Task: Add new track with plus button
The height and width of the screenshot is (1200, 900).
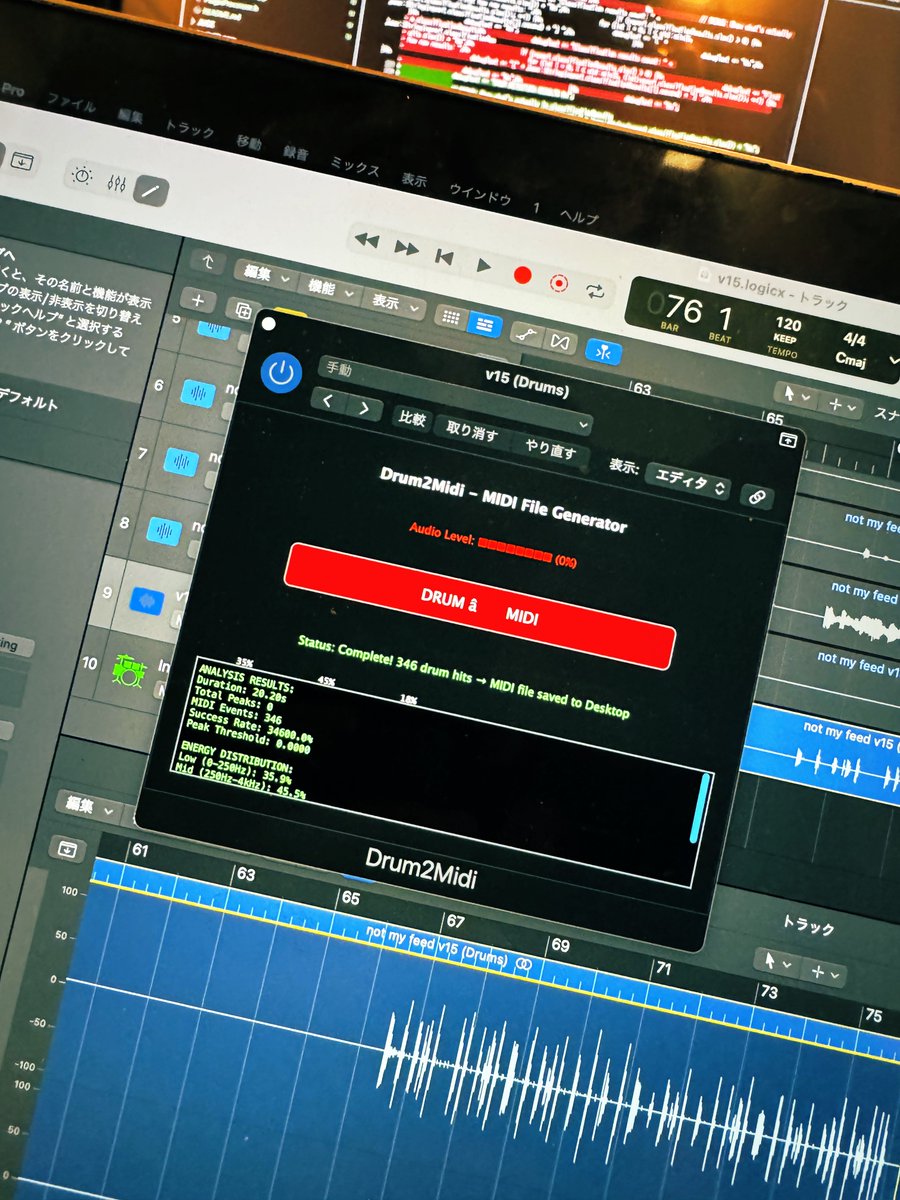Action: 198,300
